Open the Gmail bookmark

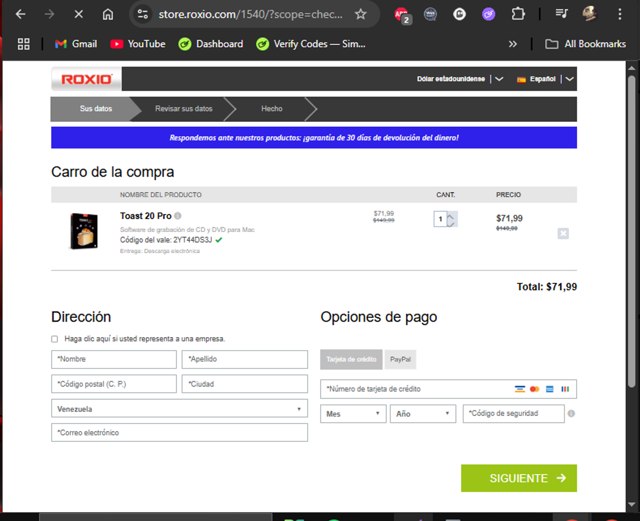76,44
